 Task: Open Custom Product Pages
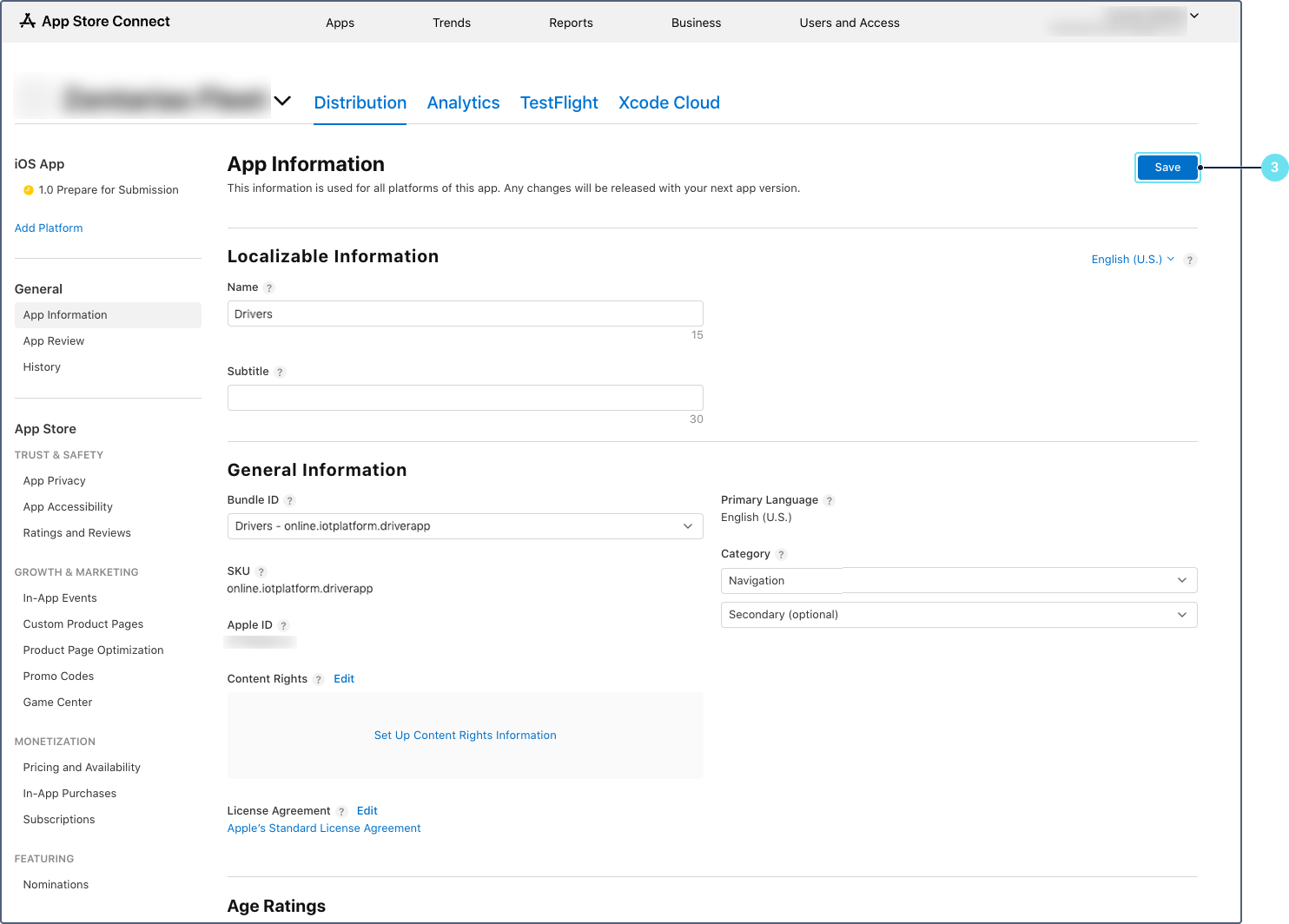(83, 624)
